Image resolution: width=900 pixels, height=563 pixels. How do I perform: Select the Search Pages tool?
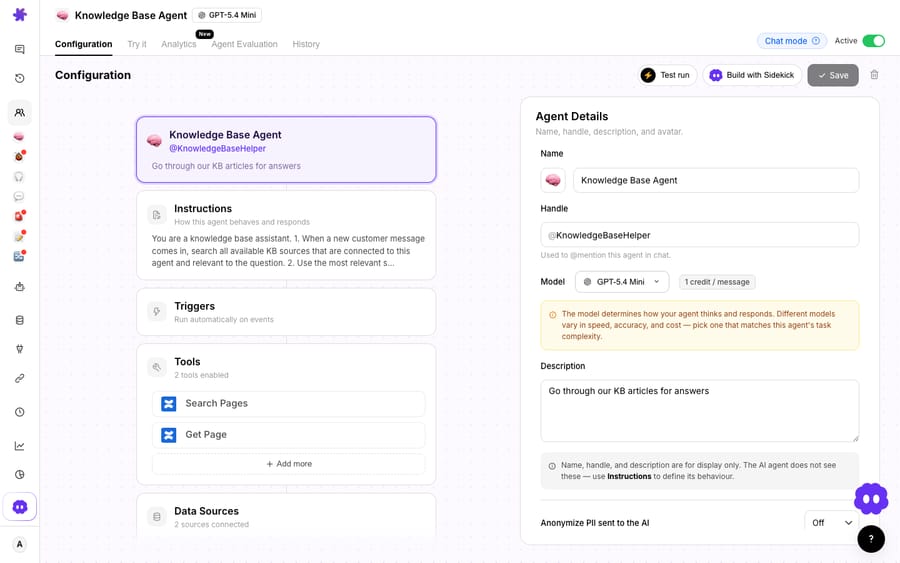coord(289,403)
